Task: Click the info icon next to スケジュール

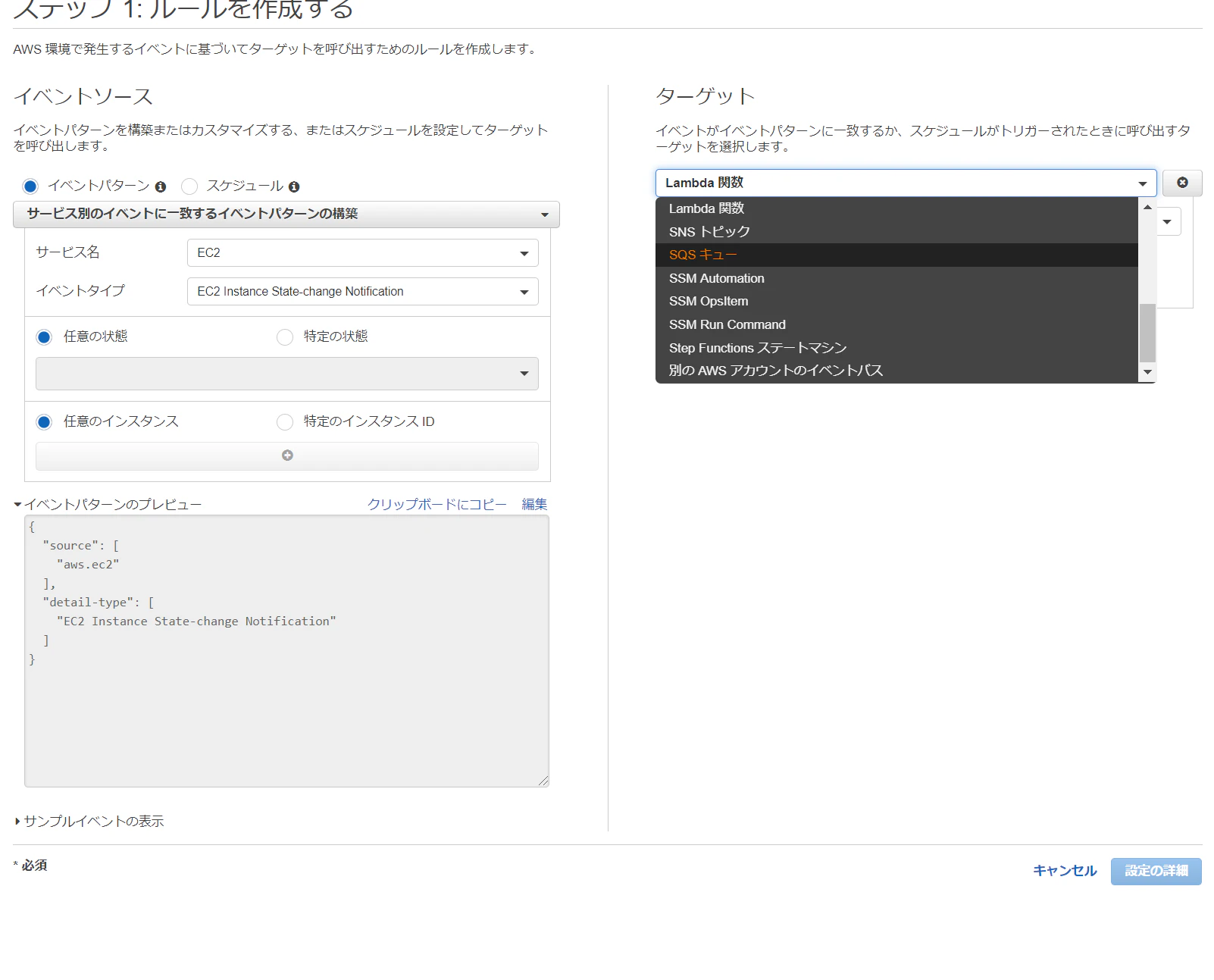Action: point(294,186)
